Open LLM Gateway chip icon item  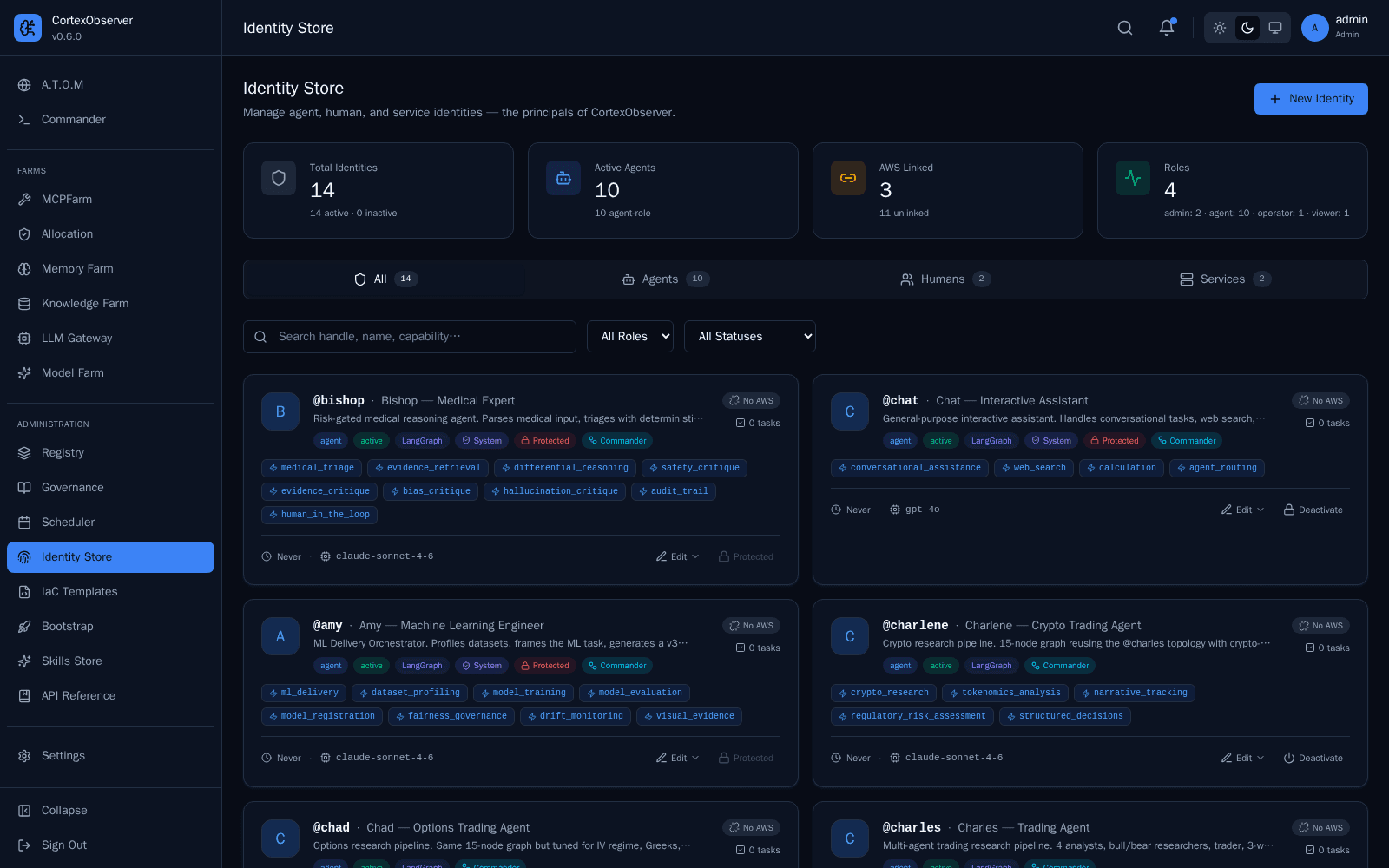[110, 339]
